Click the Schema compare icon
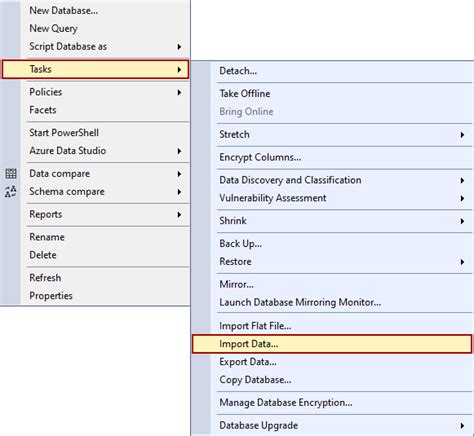The image size is (474, 436). pos(11,192)
